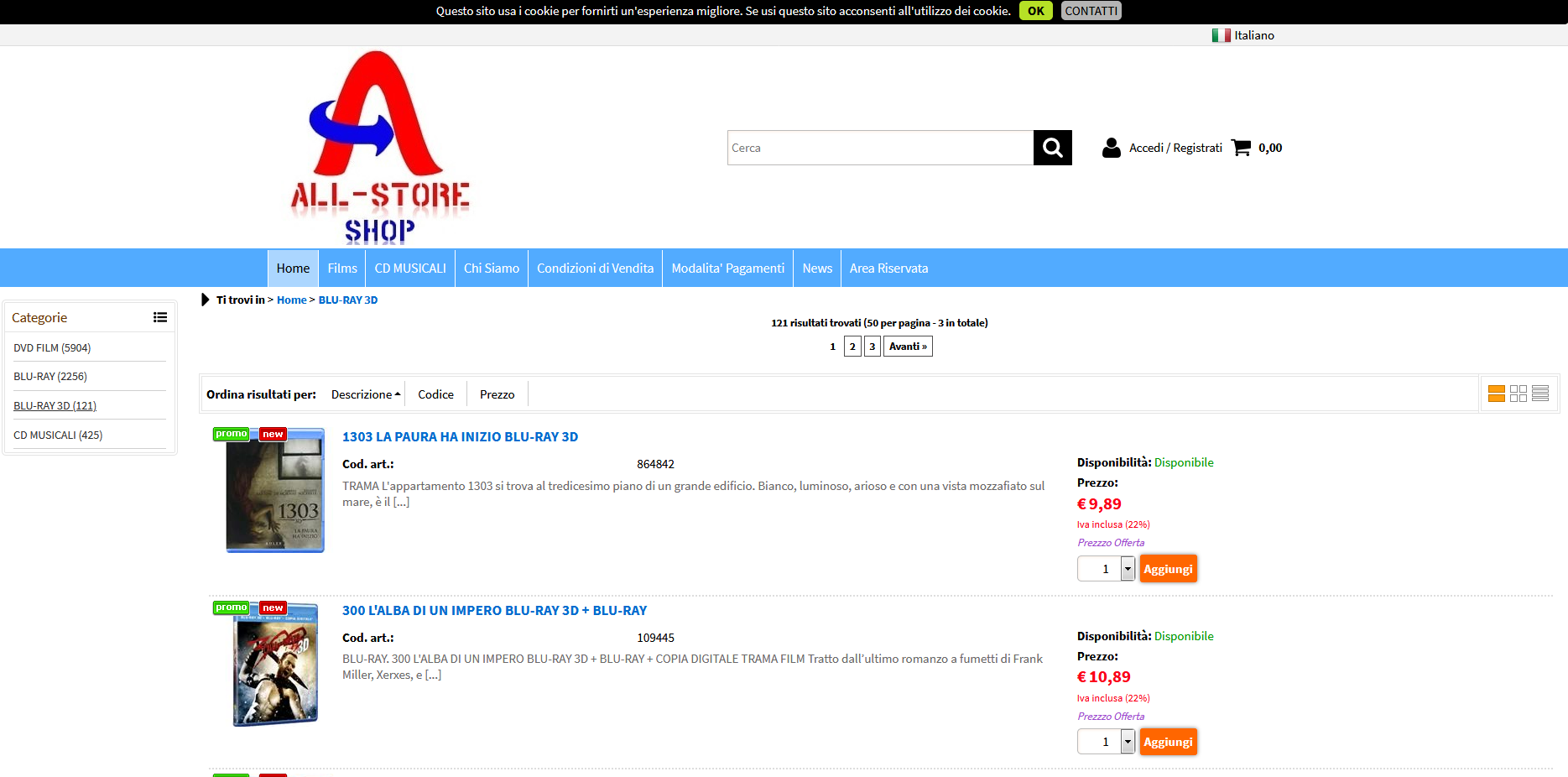Click quantity field for 1303 La Paura
Image resolution: width=1568 pixels, height=777 pixels.
pos(1099,569)
